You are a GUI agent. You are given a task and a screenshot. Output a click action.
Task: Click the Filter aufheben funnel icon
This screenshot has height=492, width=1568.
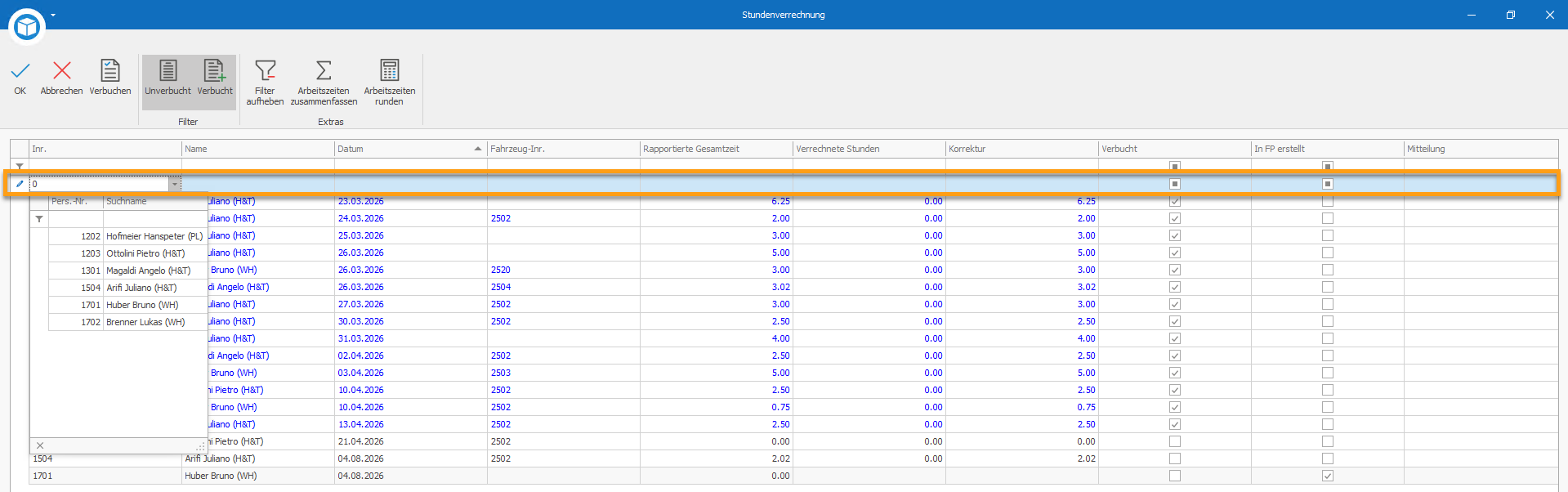click(x=265, y=71)
